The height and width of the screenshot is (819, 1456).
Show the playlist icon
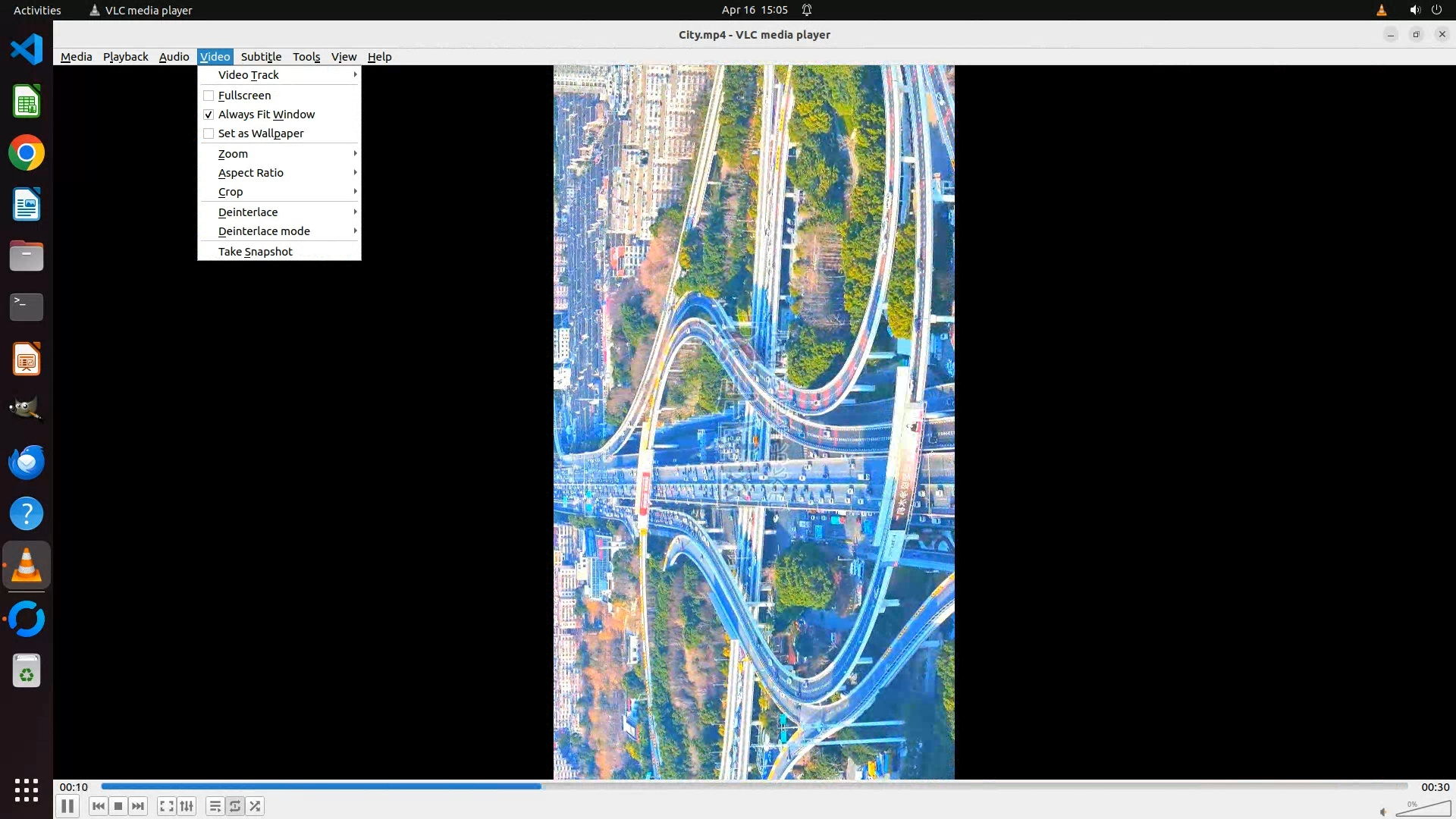(x=215, y=806)
